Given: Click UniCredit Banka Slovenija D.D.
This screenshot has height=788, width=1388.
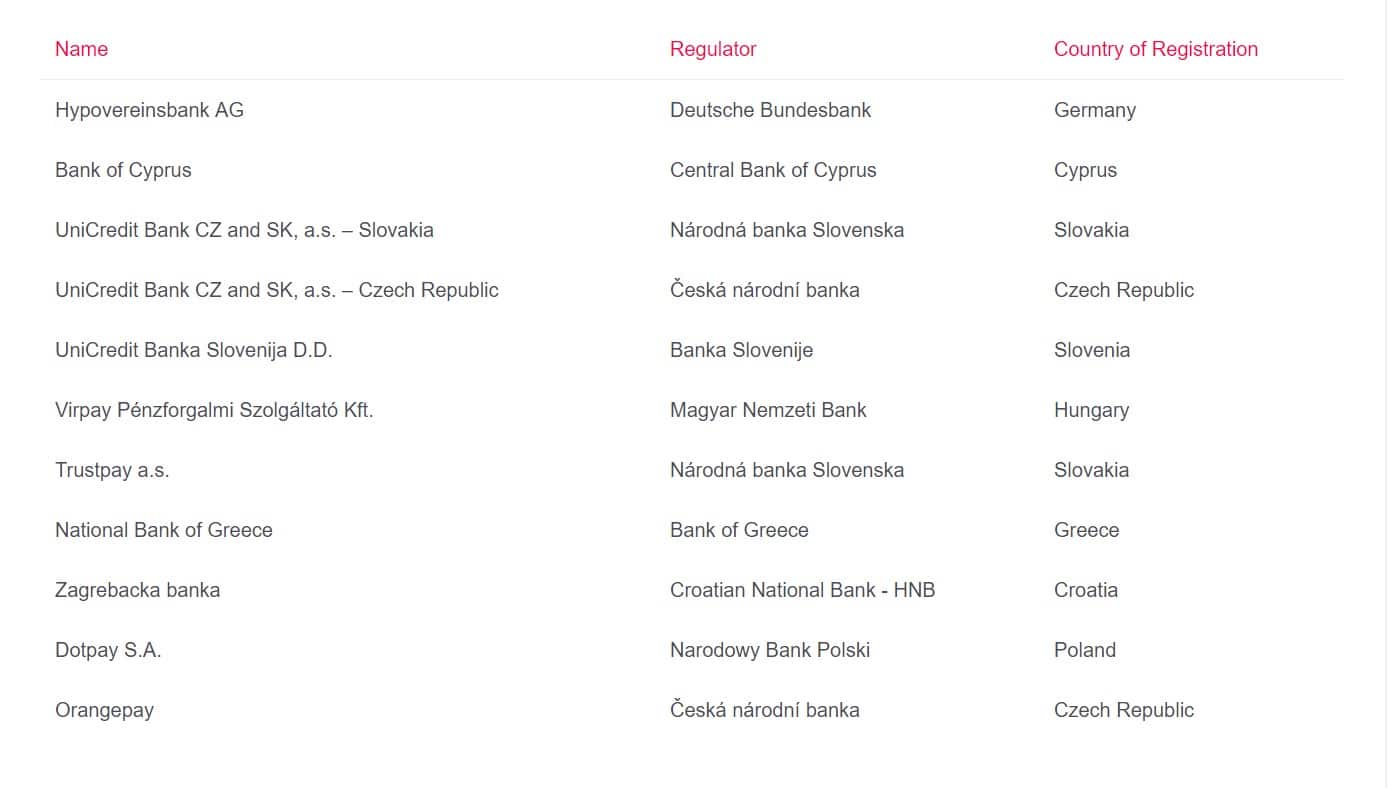Looking at the screenshot, I should point(194,350).
